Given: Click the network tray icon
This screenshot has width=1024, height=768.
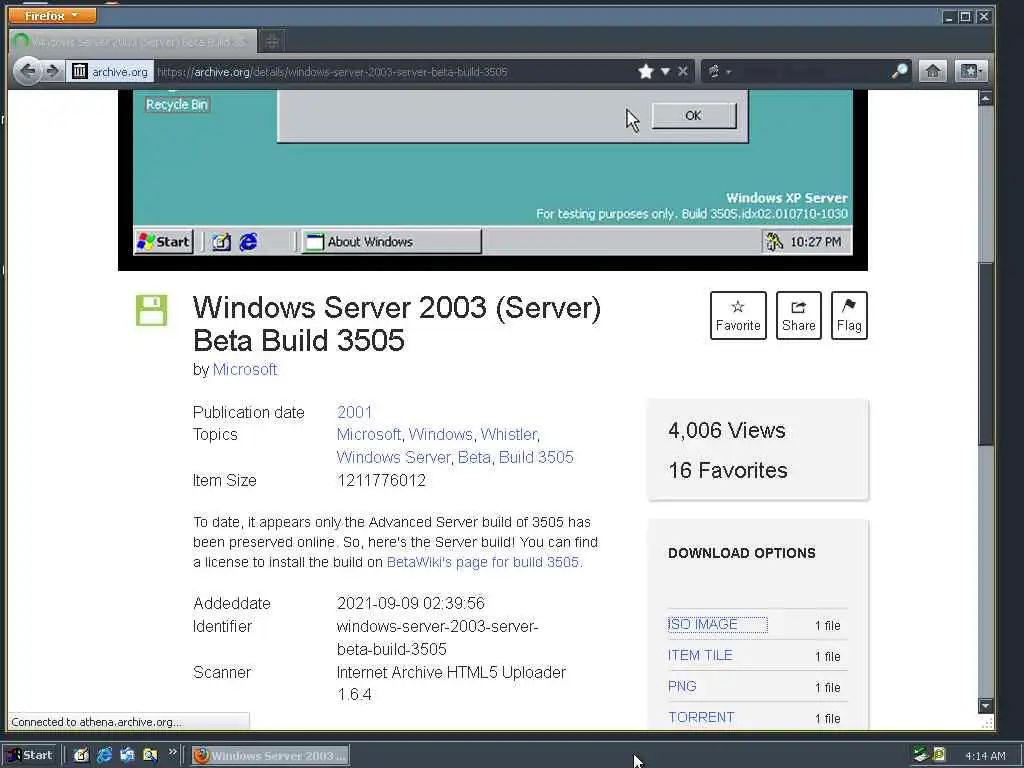Looking at the screenshot, I should [921, 755].
